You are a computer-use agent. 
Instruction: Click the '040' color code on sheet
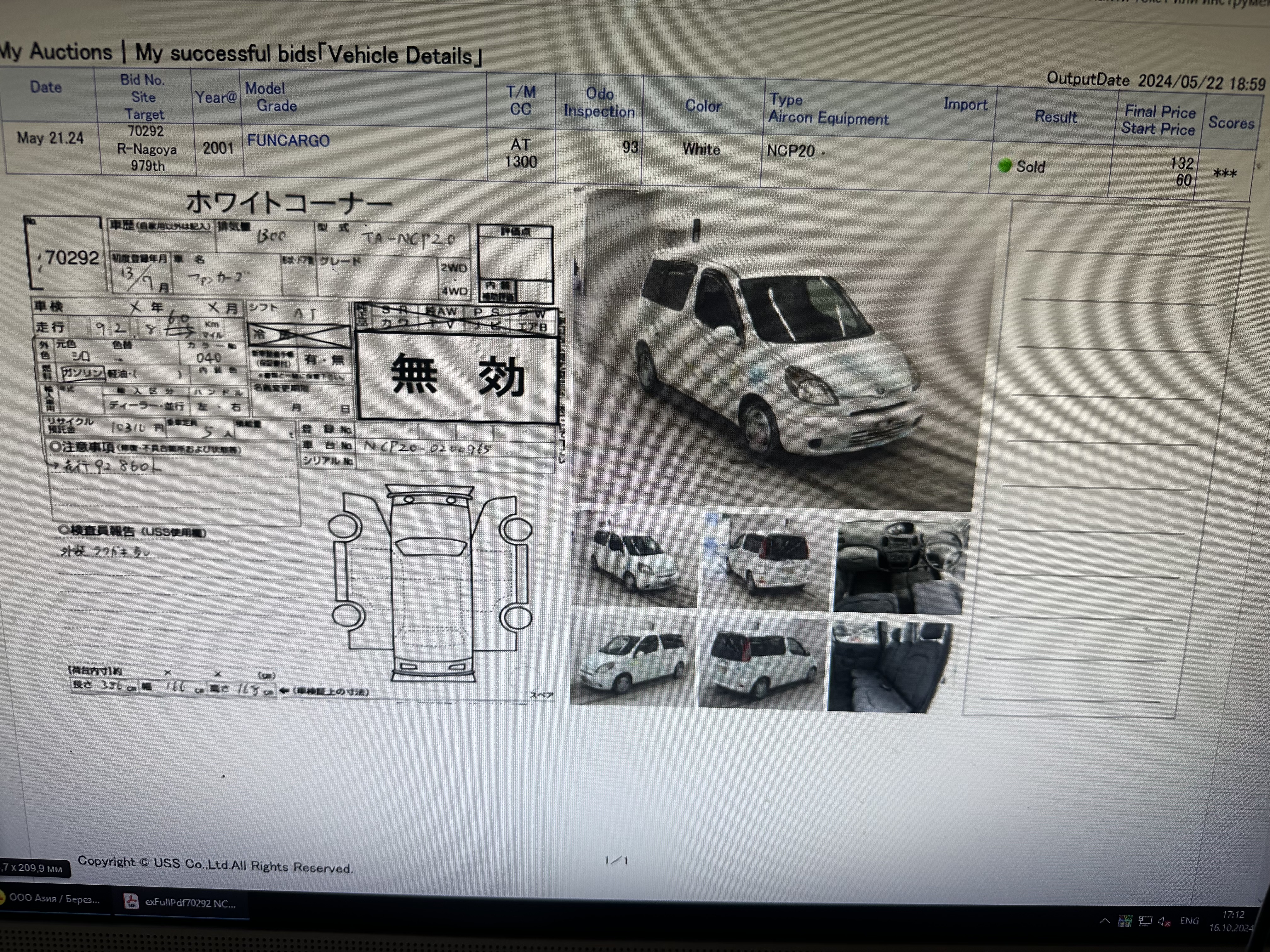click(208, 358)
